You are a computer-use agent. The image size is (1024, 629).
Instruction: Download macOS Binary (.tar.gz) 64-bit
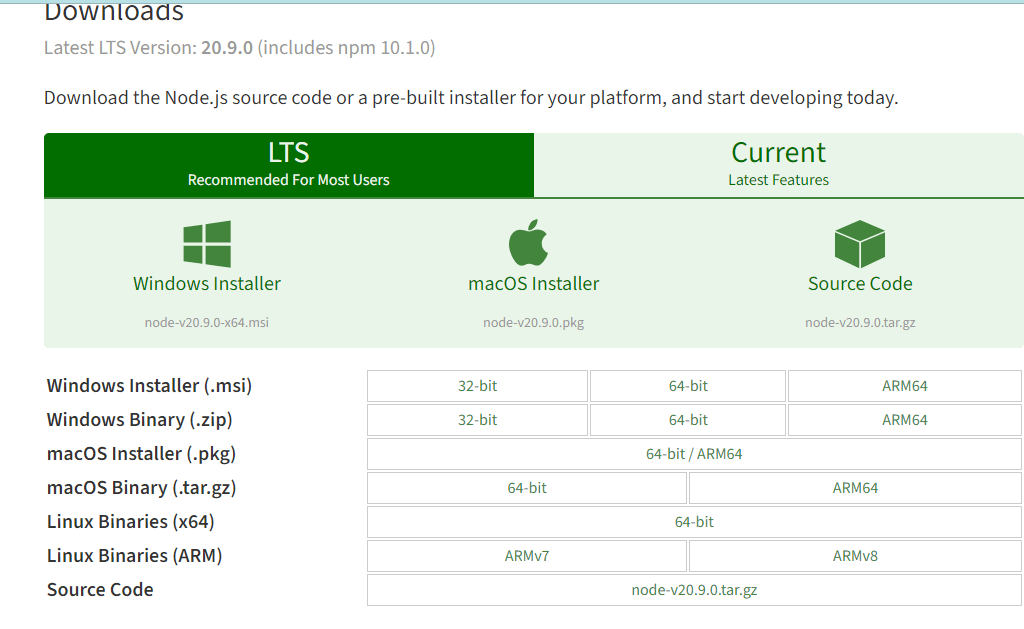(527, 488)
